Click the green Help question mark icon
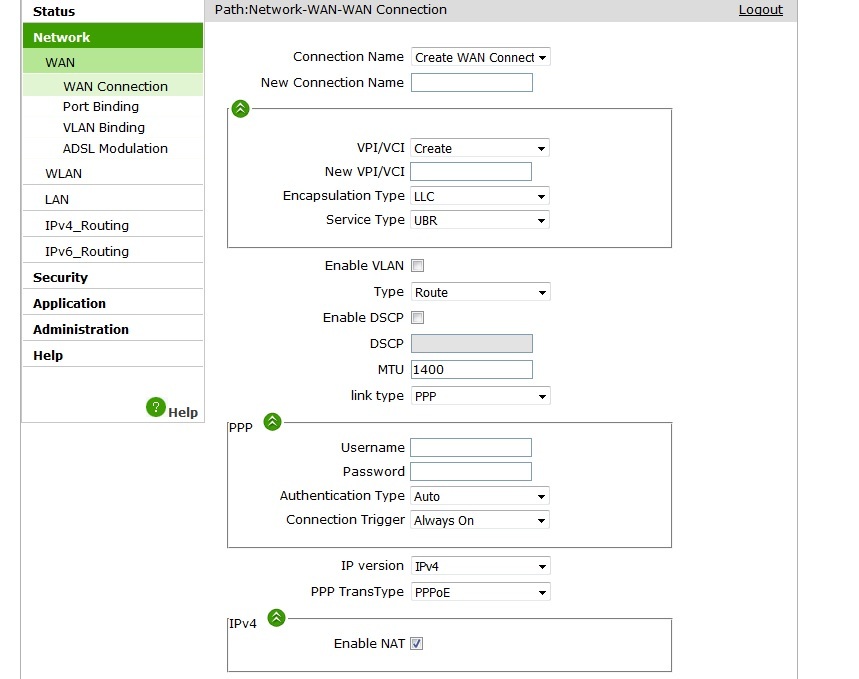The image size is (859, 679). (155, 407)
